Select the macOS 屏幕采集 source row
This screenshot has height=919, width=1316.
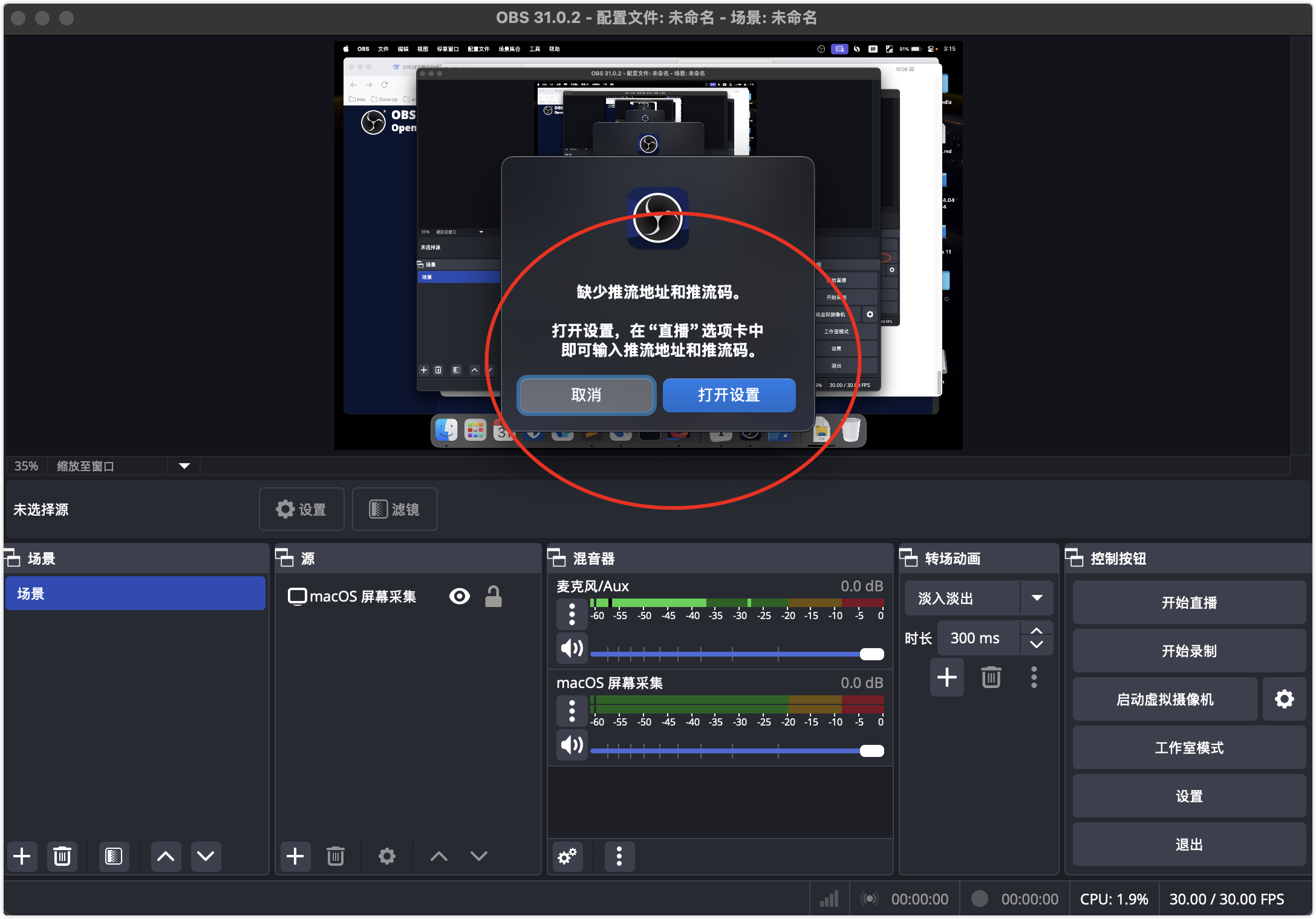point(408,597)
